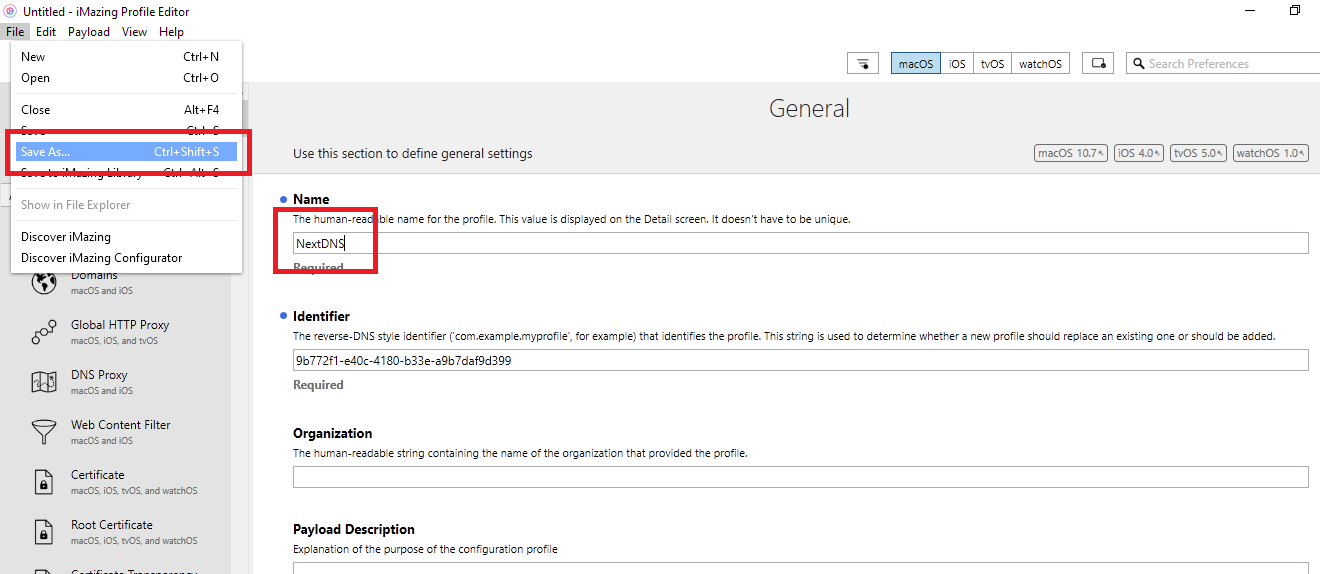Click the device display icon button
The height and width of the screenshot is (574, 1320).
[x=1098, y=64]
